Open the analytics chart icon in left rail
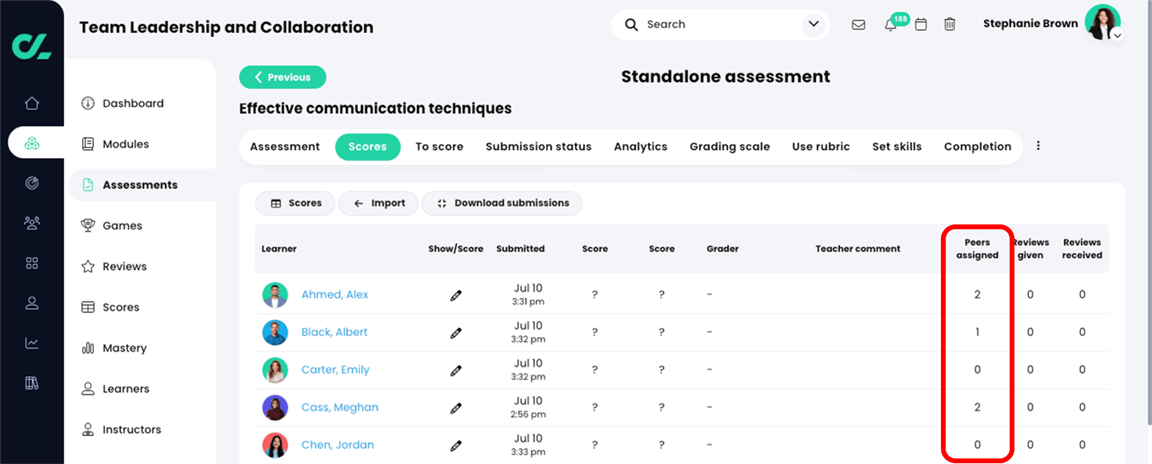Viewport: 1152px width, 464px height. [32, 343]
